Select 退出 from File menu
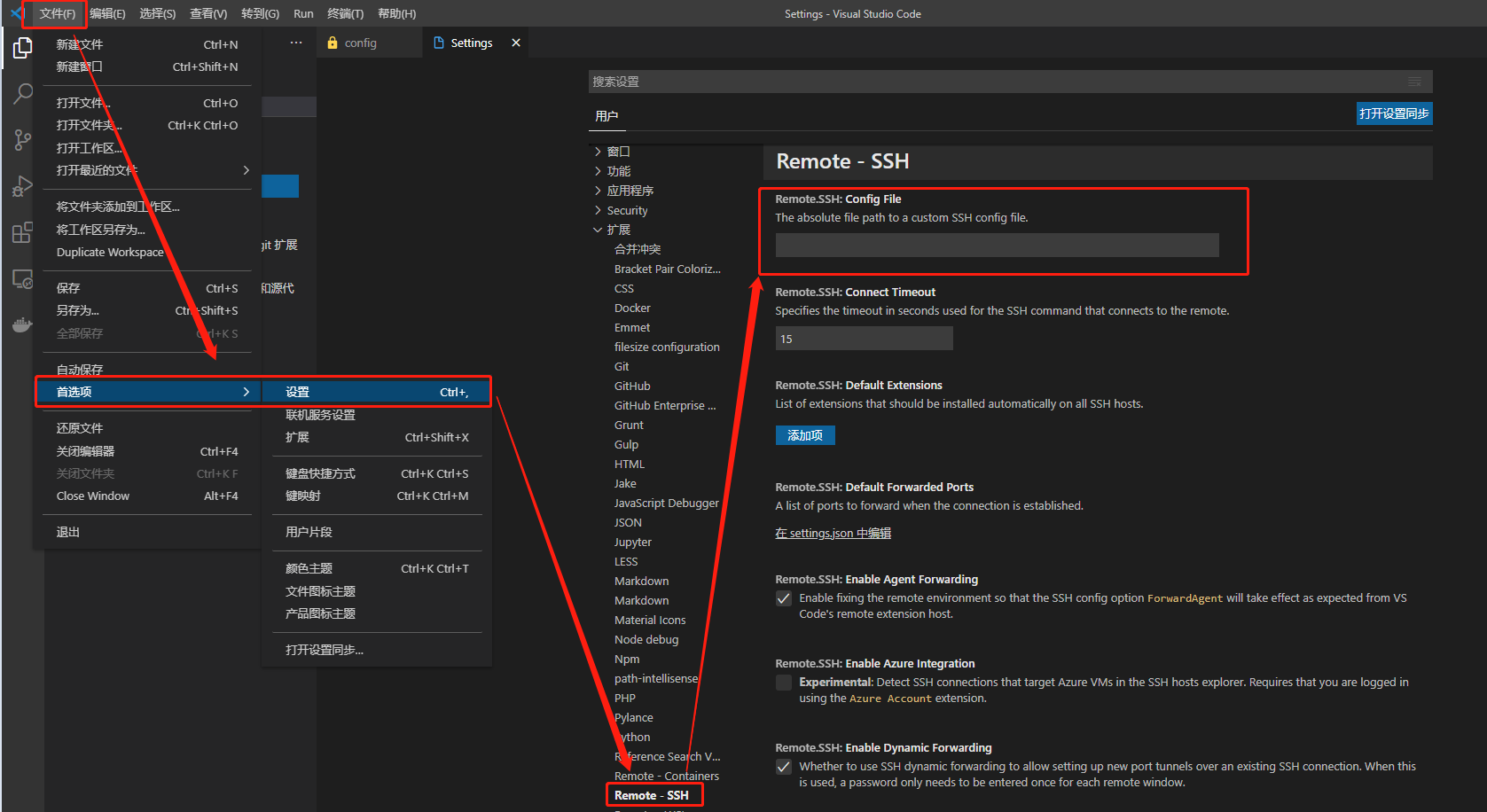The height and width of the screenshot is (812, 1487). [147, 532]
